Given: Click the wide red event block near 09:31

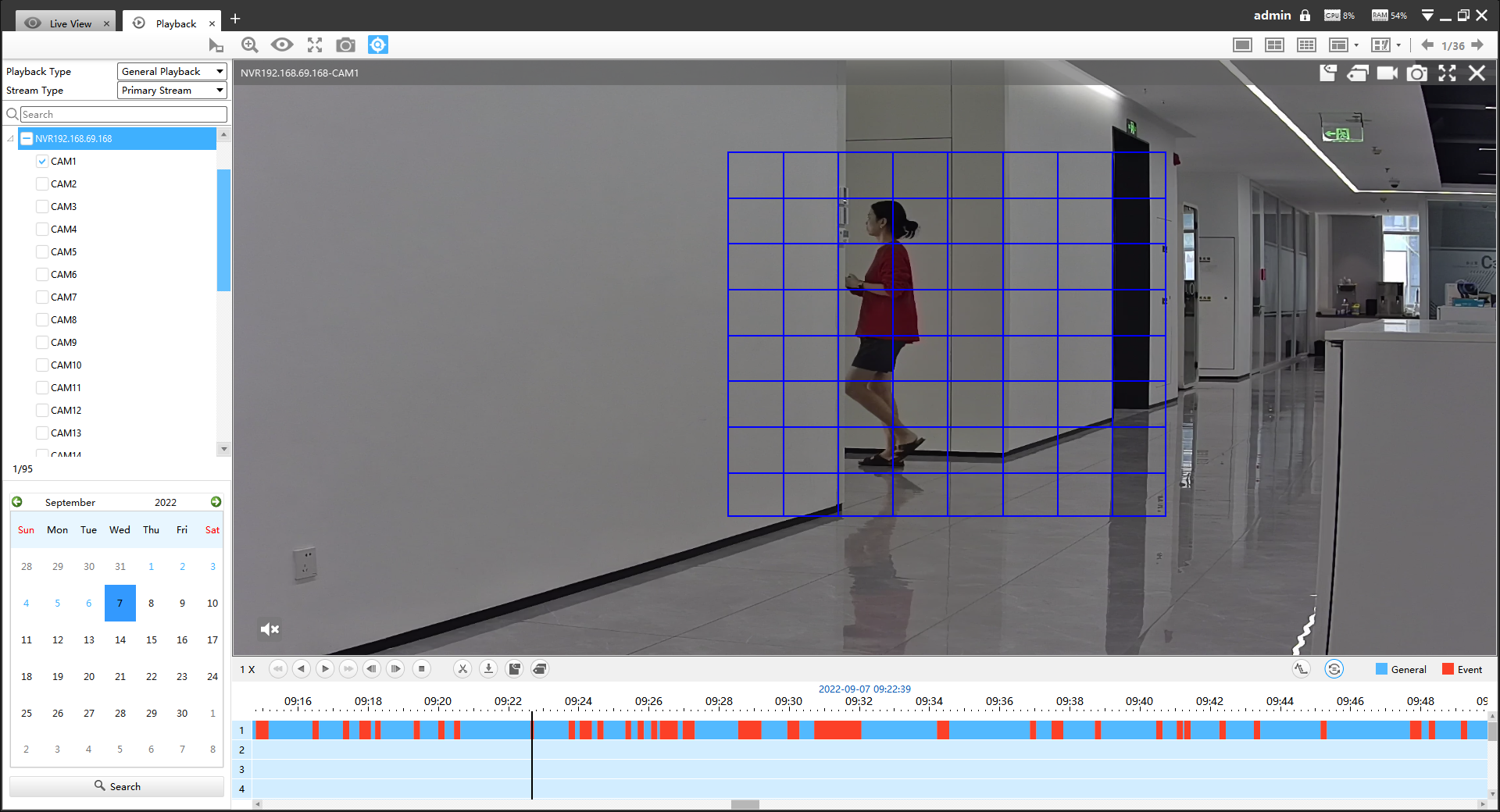Looking at the screenshot, I should click(x=837, y=730).
